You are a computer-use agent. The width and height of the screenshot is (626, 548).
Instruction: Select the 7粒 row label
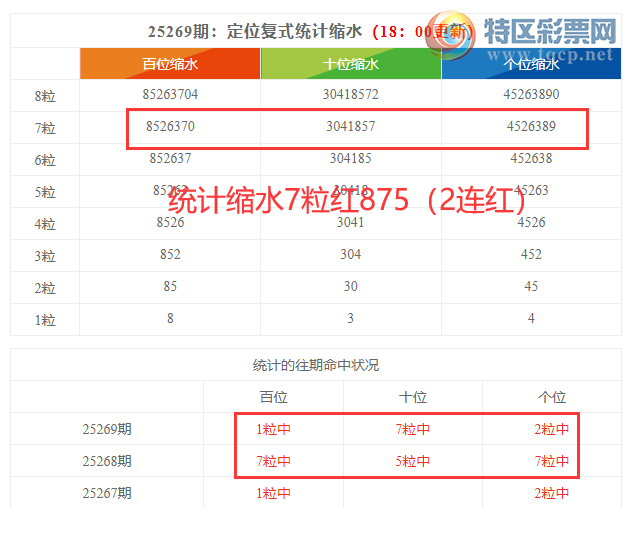pos(45,128)
